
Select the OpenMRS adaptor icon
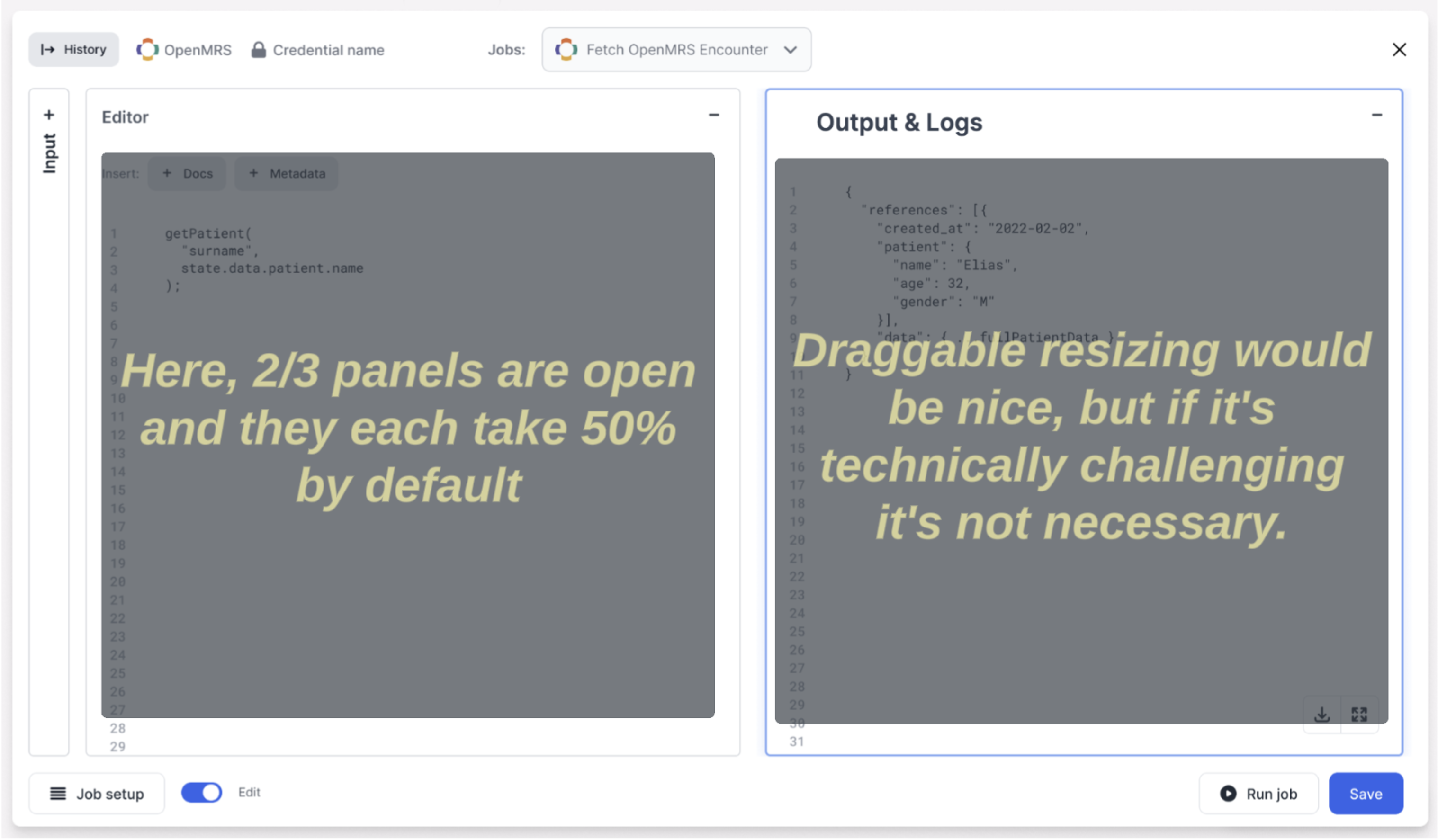coord(147,50)
